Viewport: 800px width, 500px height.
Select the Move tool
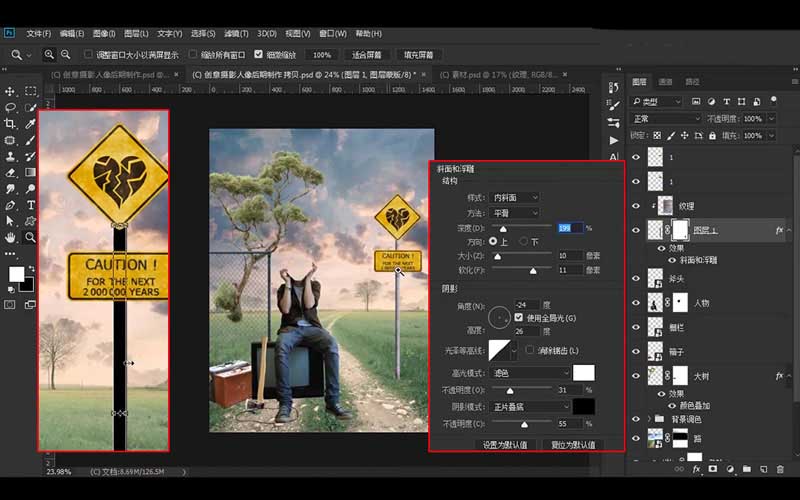(10, 91)
